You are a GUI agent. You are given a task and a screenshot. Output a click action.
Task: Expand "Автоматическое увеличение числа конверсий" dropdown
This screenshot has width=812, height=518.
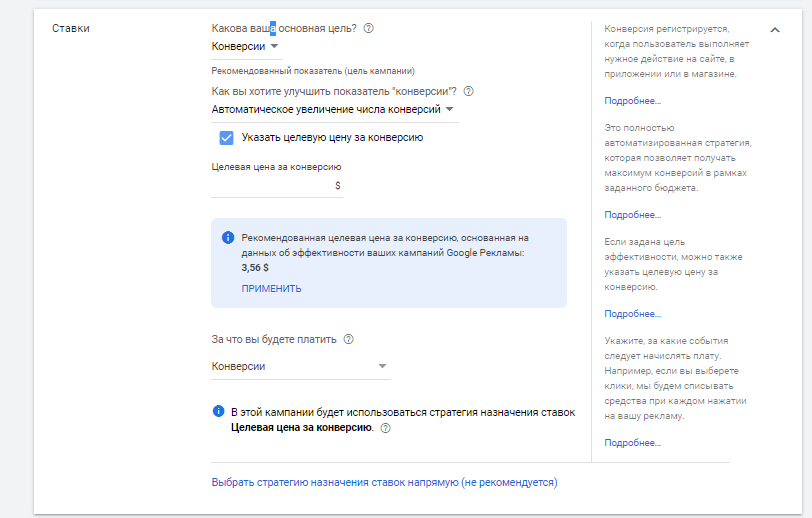[334, 109]
